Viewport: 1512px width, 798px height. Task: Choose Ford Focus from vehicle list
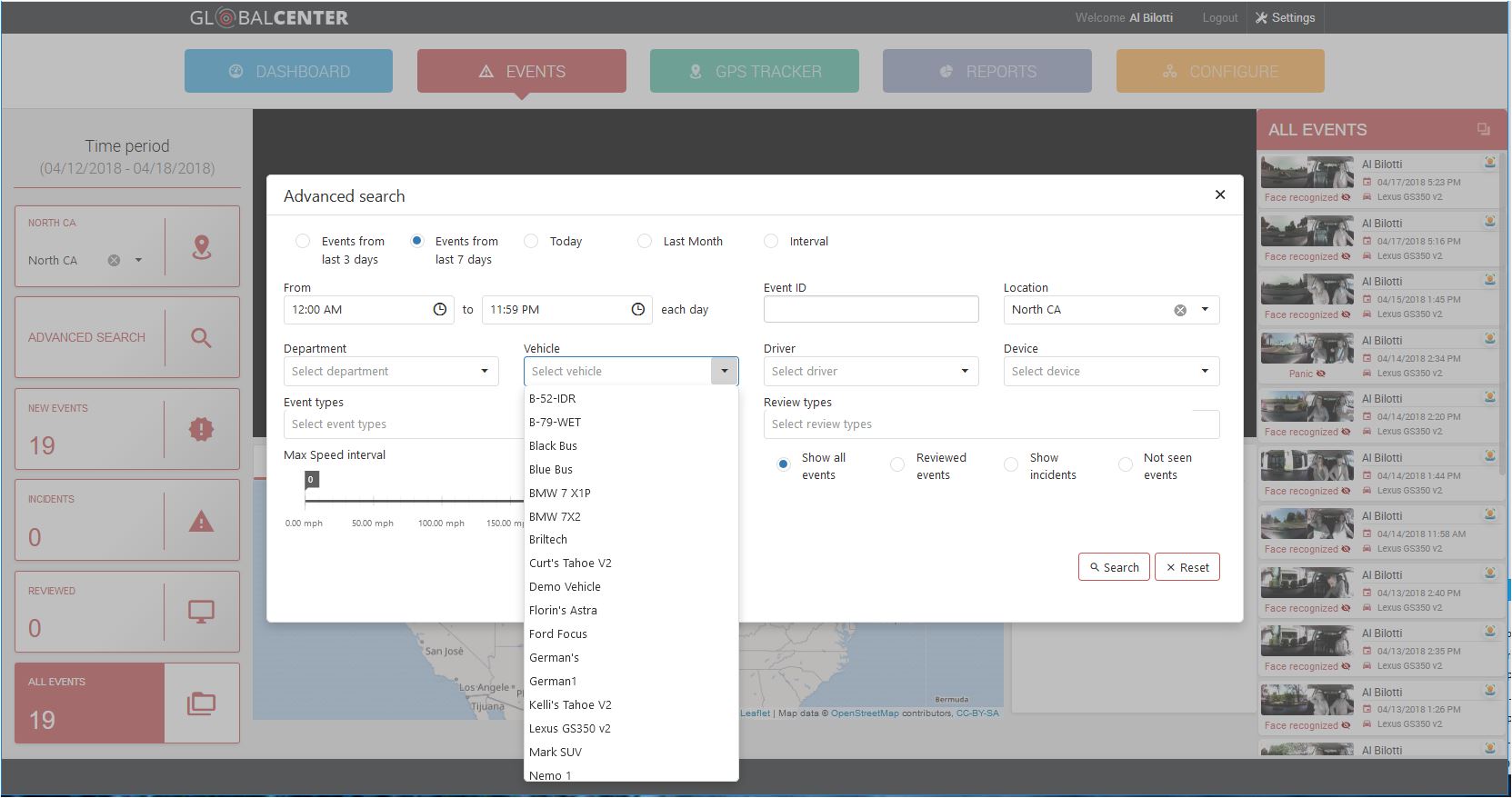coord(631,633)
